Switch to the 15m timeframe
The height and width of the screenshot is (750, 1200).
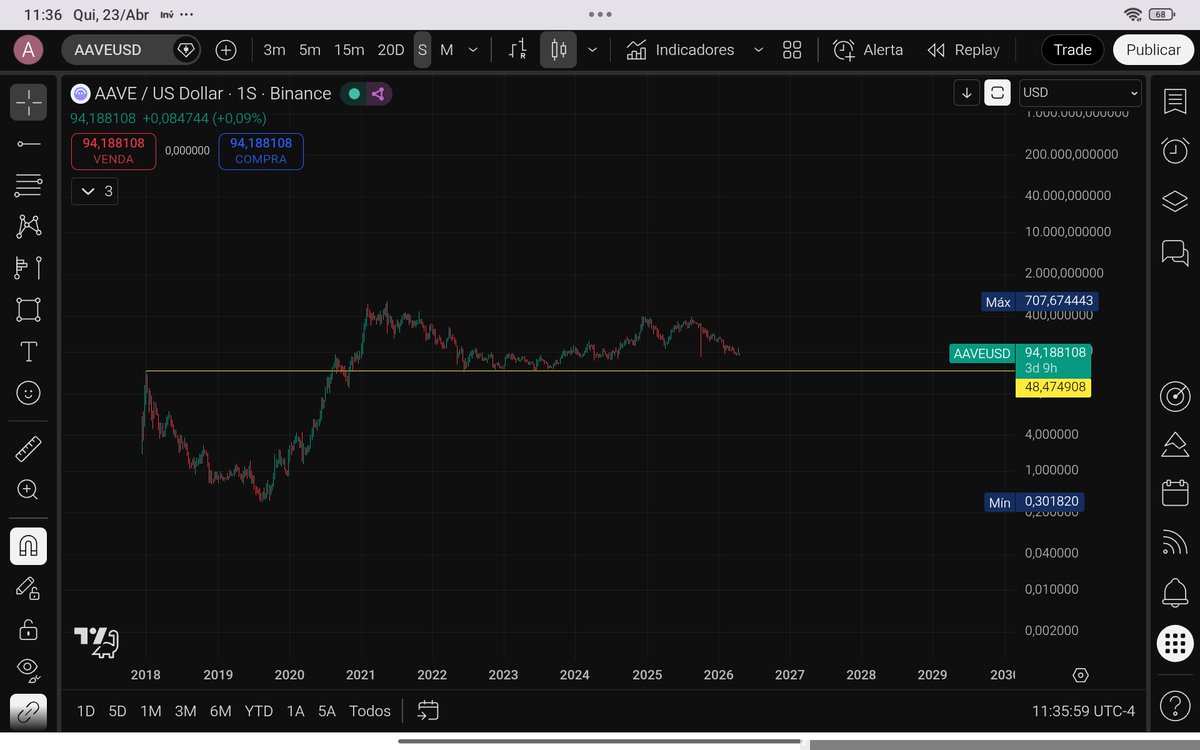(349, 49)
